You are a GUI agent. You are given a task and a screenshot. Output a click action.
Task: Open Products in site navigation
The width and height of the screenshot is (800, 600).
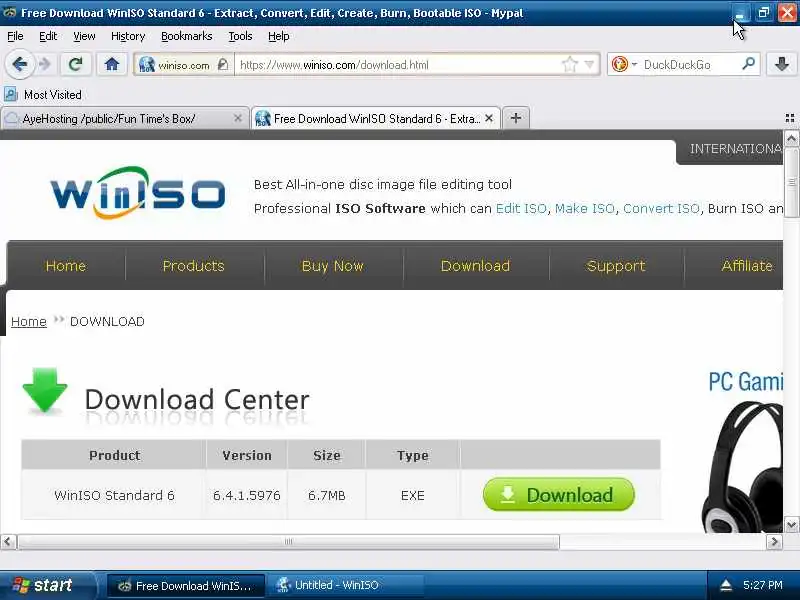click(193, 266)
